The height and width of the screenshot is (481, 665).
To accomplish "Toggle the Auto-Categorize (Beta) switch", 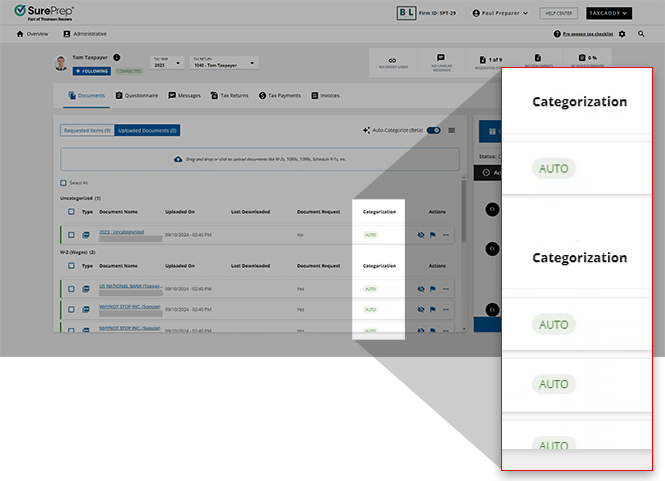I will coord(433,130).
